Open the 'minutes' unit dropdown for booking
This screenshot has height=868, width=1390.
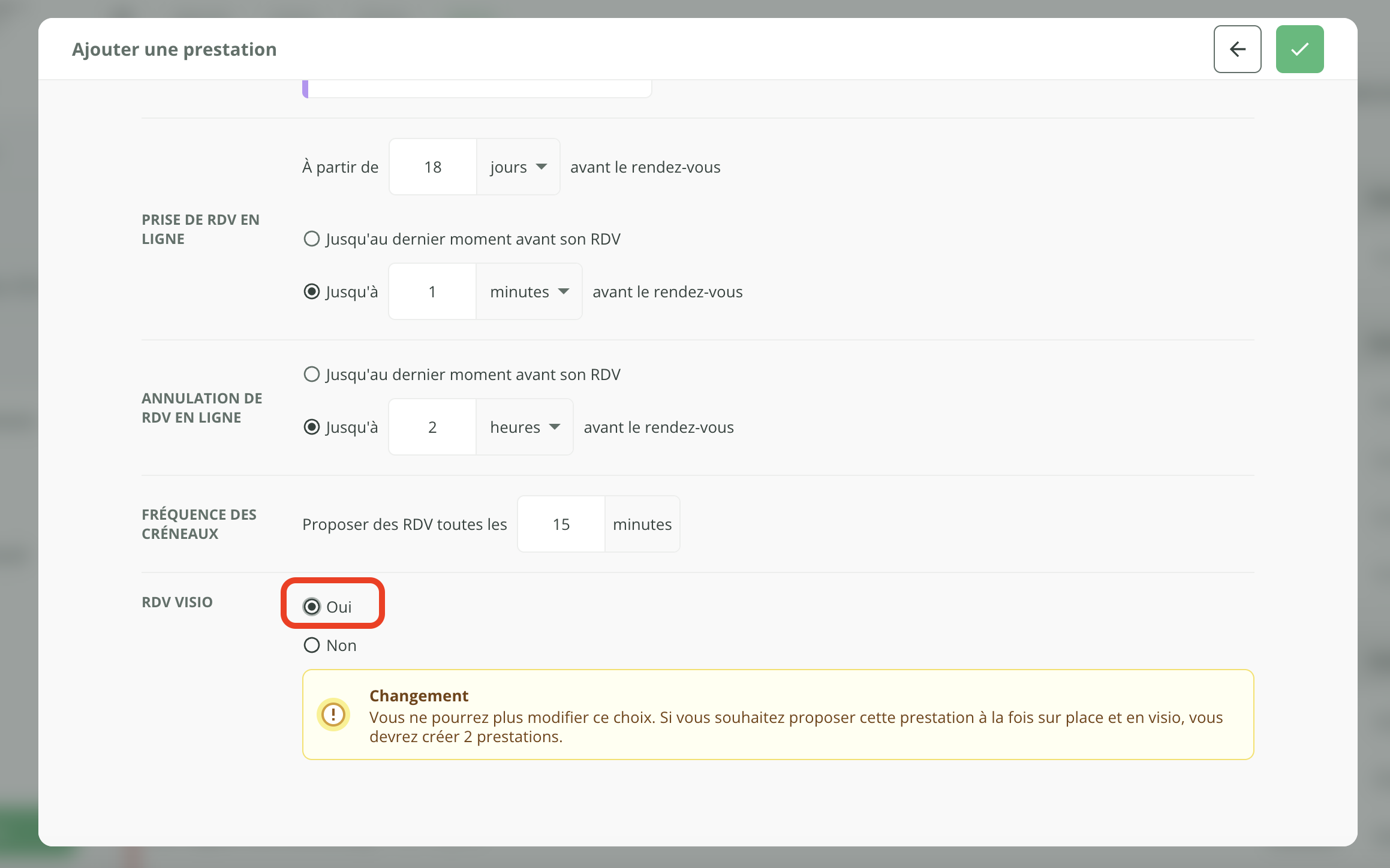(x=529, y=292)
